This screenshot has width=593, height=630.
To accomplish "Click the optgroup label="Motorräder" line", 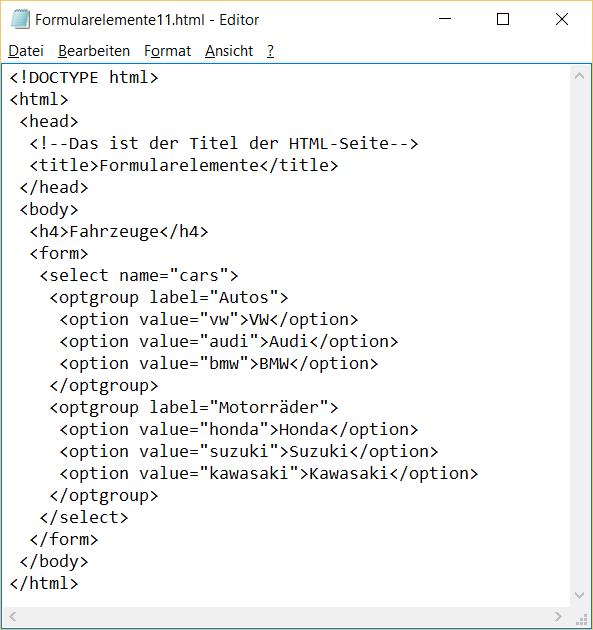I will tap(194, 408).
